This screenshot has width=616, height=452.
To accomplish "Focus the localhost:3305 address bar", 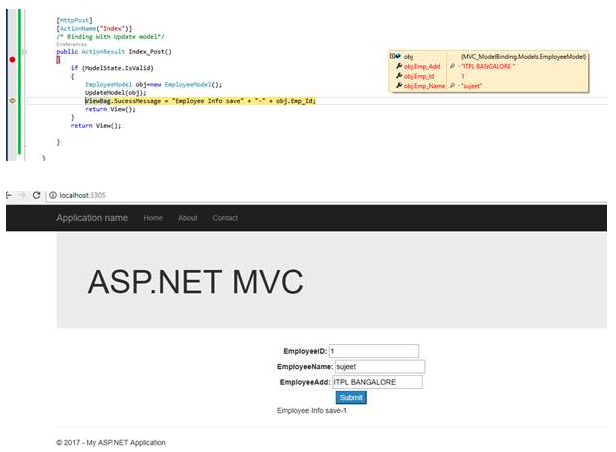I will (x=326, y=195).
